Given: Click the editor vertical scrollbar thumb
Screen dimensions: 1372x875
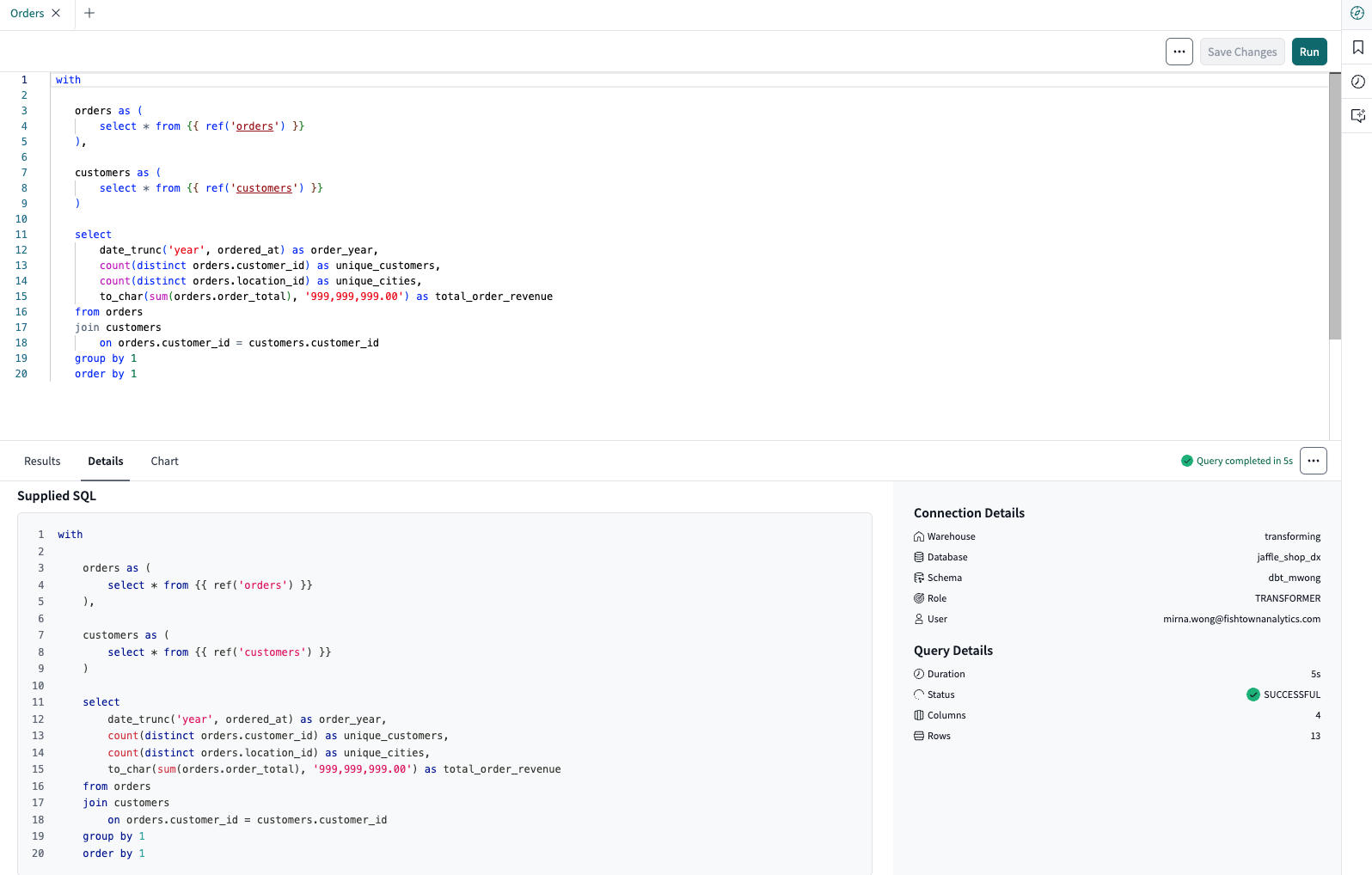Looking at the screenshot, I should coord(1335,206).
